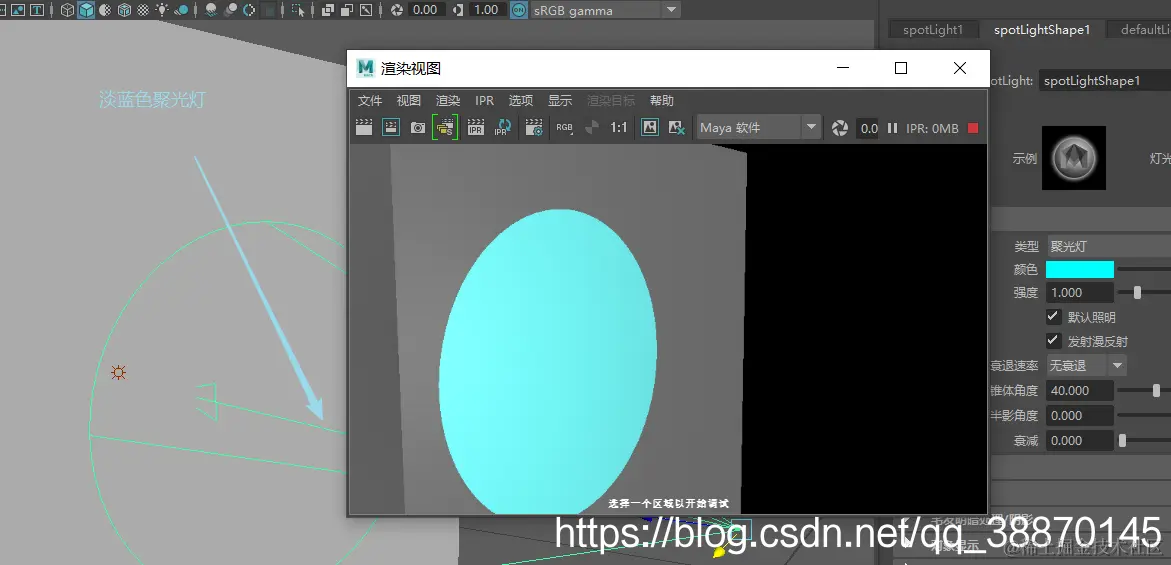Screen dimensions: 1171x565
Task: Click the viewport exposure icon beside 0.00
Action: (x=397, y=10)
